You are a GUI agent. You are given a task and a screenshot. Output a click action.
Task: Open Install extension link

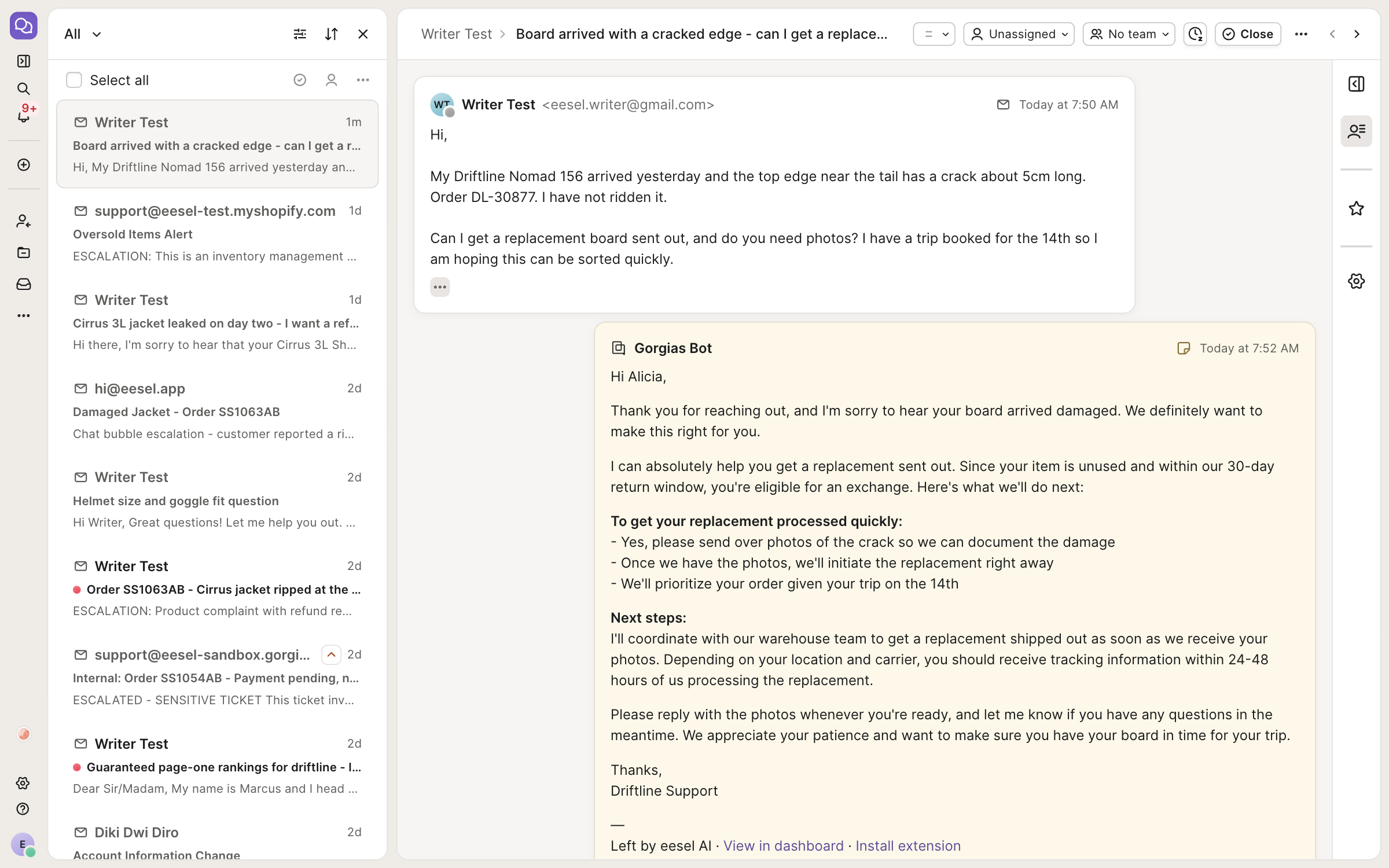pos(908,845)
